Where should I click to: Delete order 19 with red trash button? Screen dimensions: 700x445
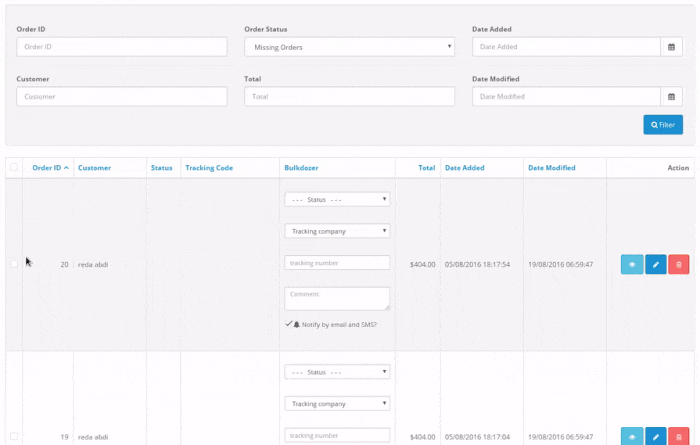pos(678,437)
